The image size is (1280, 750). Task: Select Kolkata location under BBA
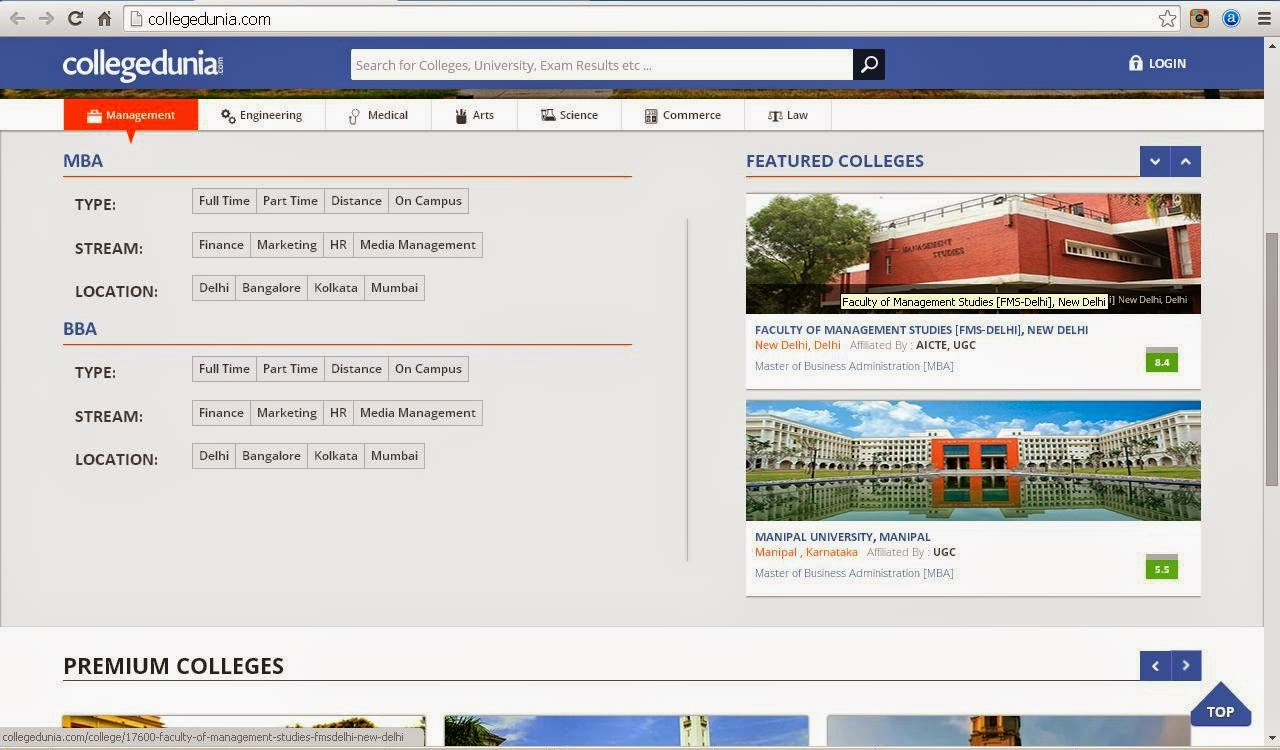click(x=336, y=456)
